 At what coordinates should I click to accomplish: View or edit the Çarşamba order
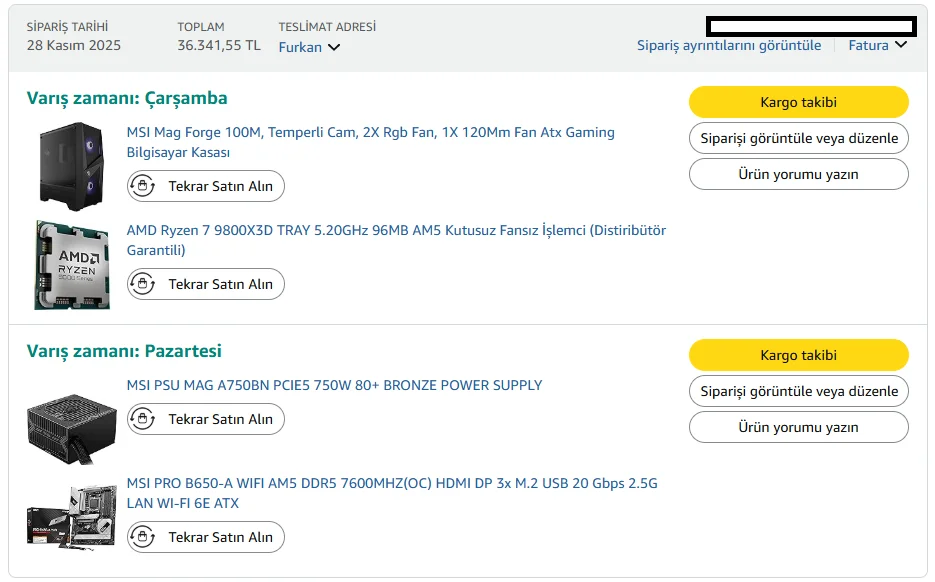click(x=798, y=138)
